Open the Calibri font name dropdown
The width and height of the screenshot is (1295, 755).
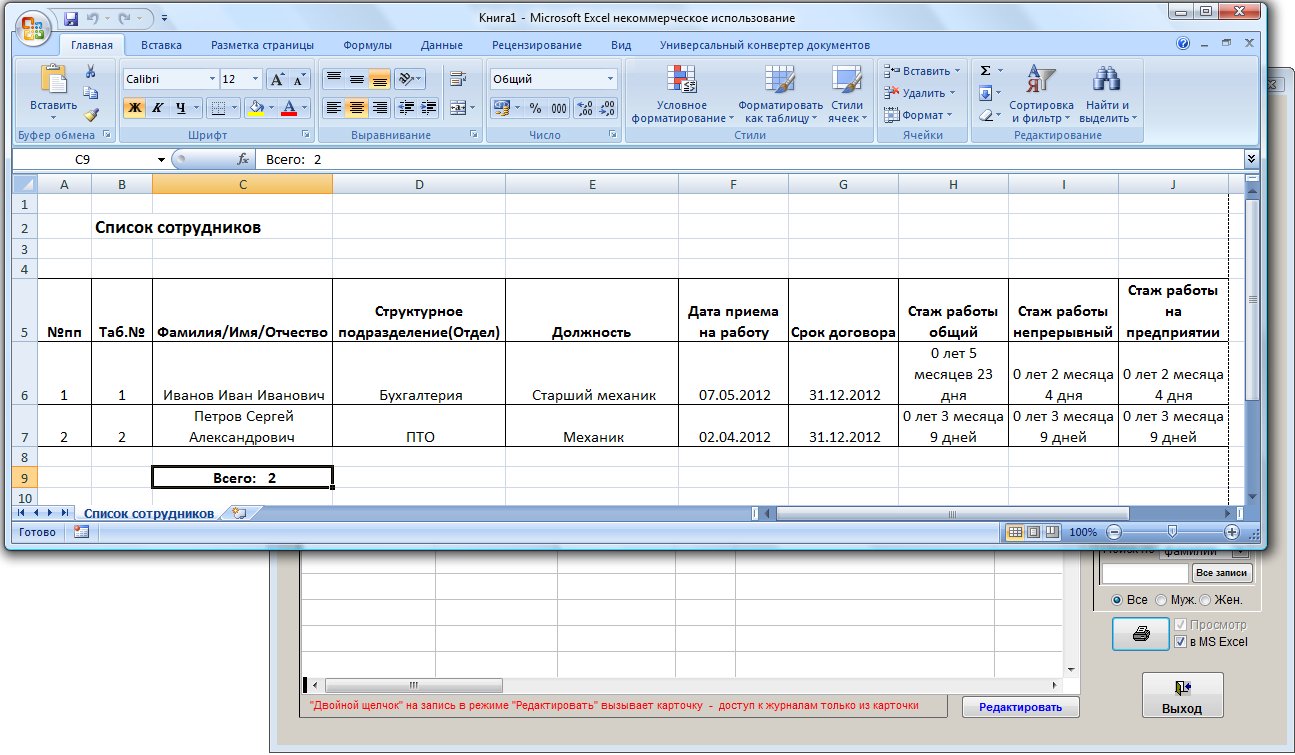pos(212,79)
